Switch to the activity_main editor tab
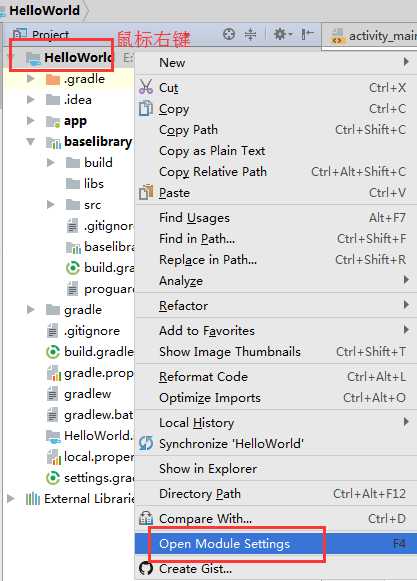Viewport: 417px width, 581px height. pos(374,36)
